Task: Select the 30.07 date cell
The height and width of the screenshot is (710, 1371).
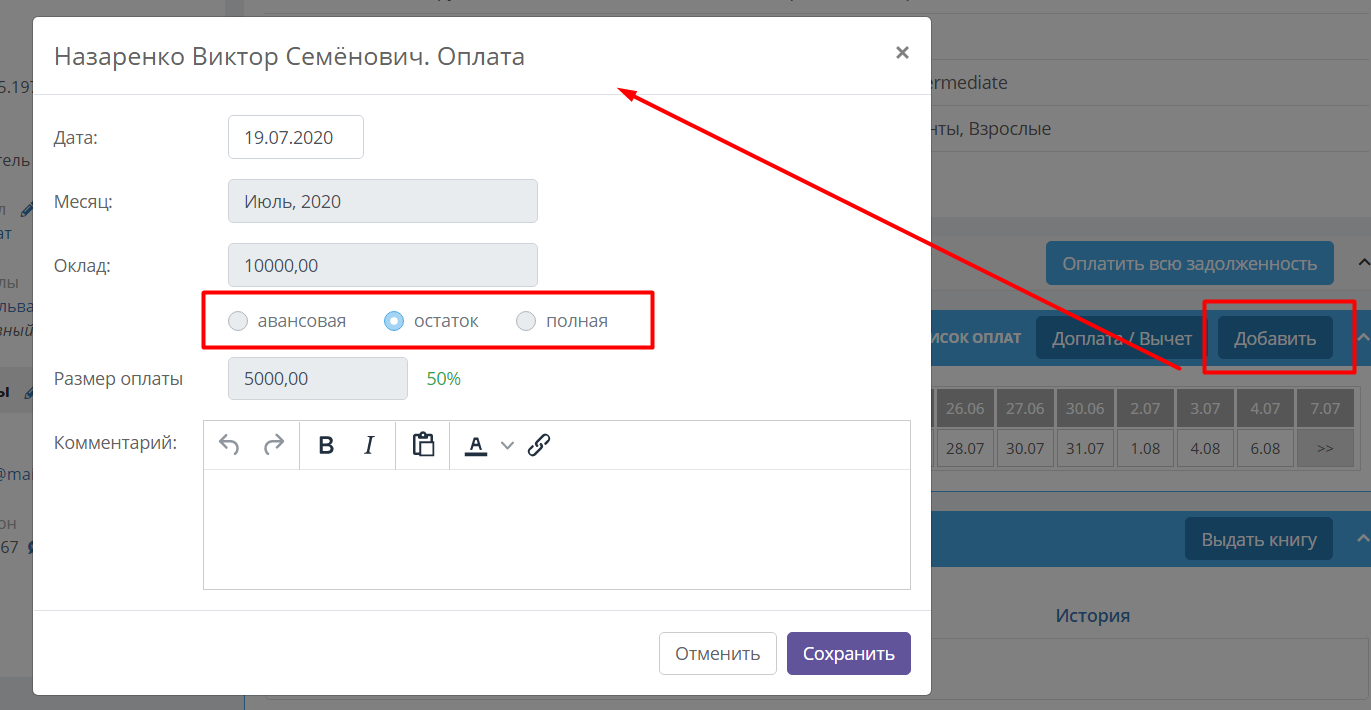Action: (1025, 448)
